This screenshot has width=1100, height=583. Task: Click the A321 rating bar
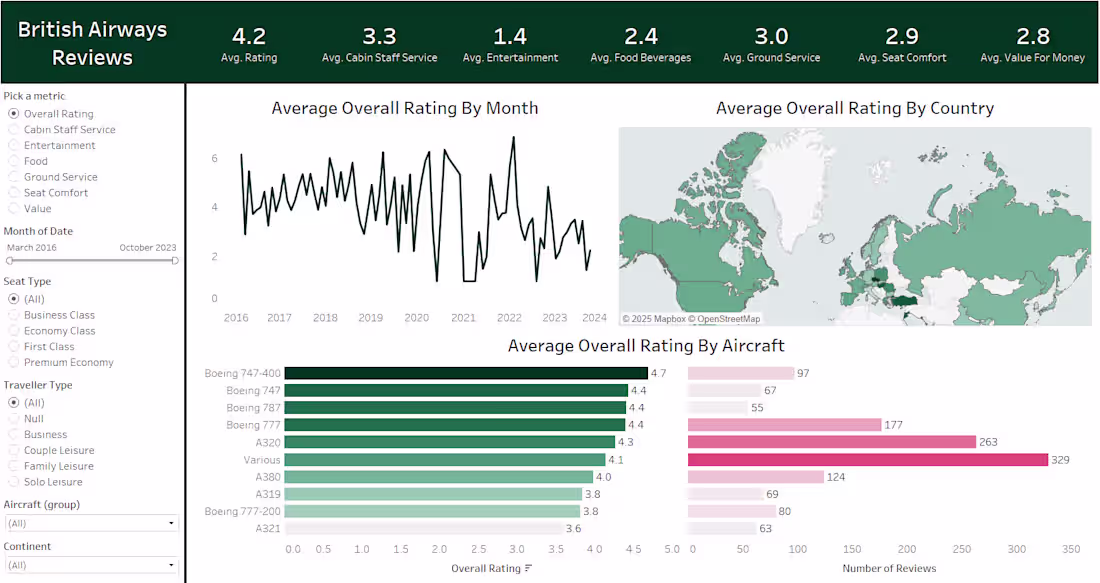click(x=424, y=528)
